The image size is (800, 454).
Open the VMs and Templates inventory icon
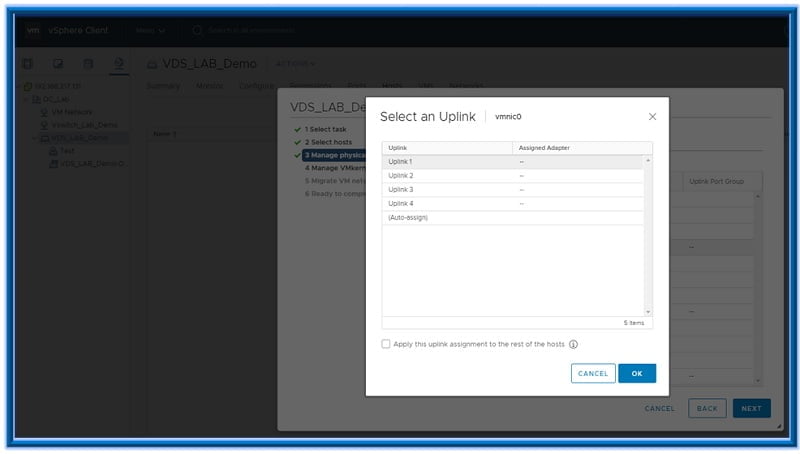pyautogui.click(x=58, y=64)
